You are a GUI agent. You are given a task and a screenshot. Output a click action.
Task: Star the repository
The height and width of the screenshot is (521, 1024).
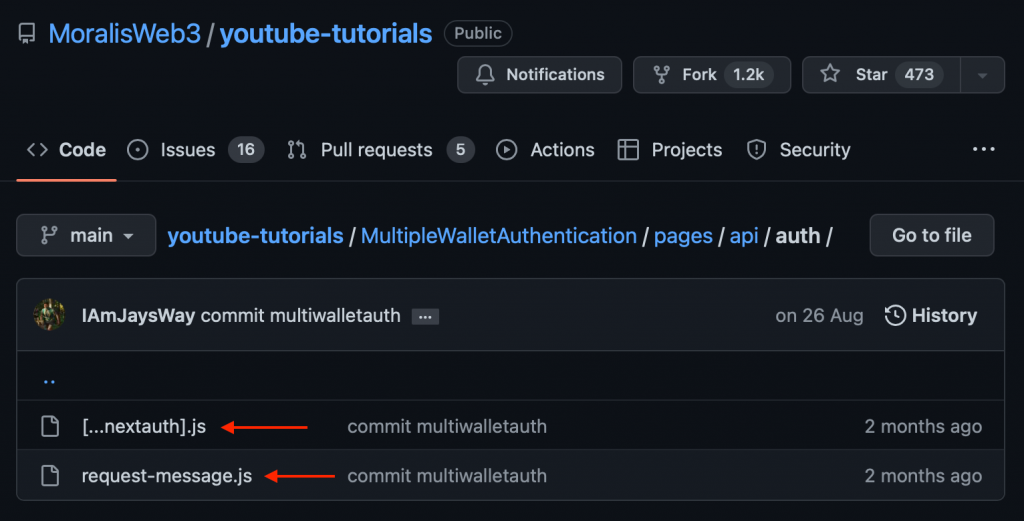coord(881,74)
